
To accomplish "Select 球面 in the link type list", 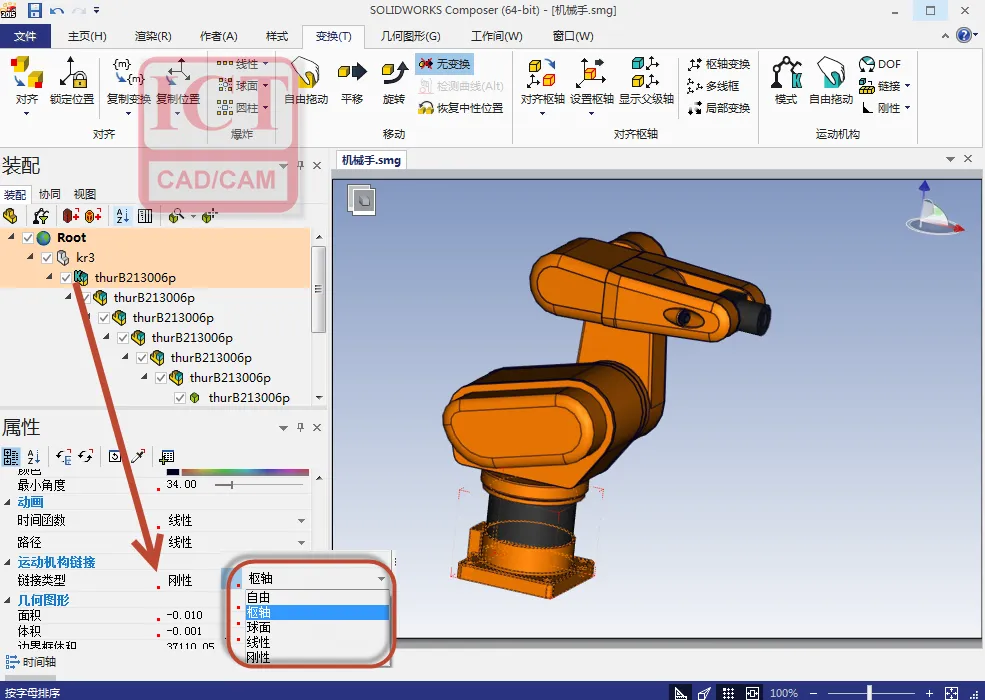I will (258, 627).
